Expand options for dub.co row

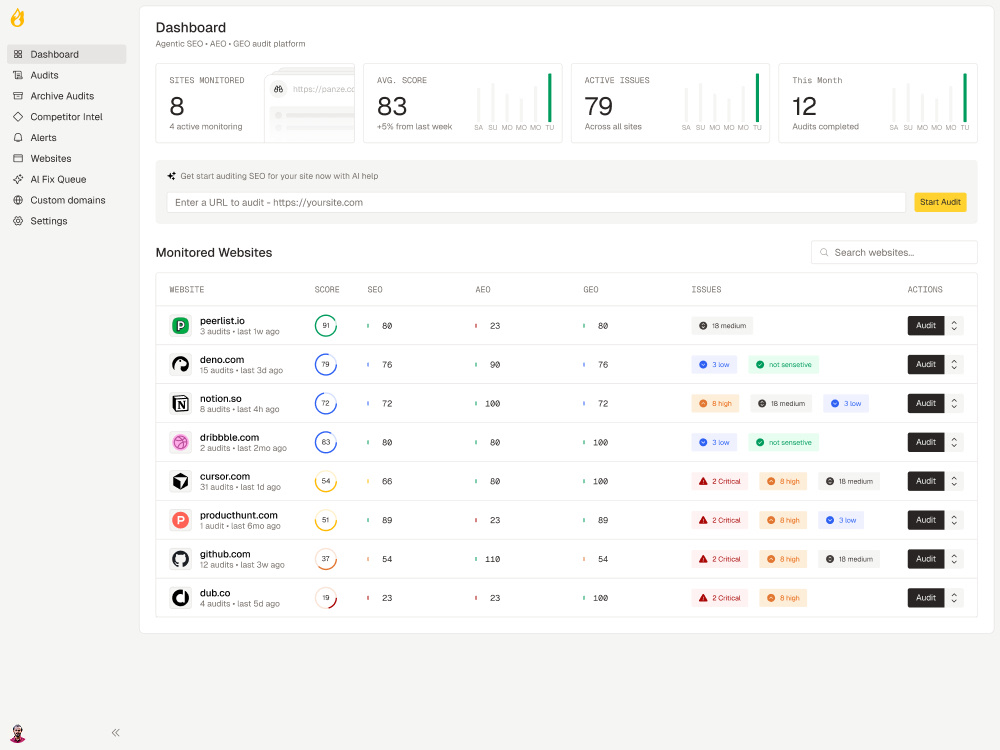click(954, 598)
